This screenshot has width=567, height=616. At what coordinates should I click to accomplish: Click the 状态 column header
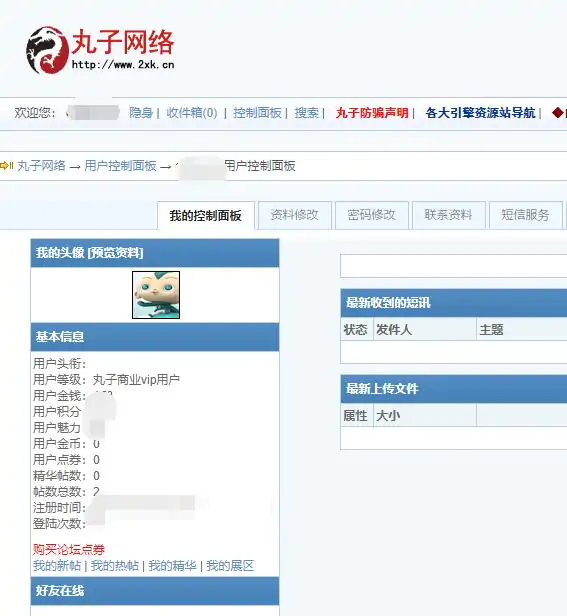click(356, 329)
